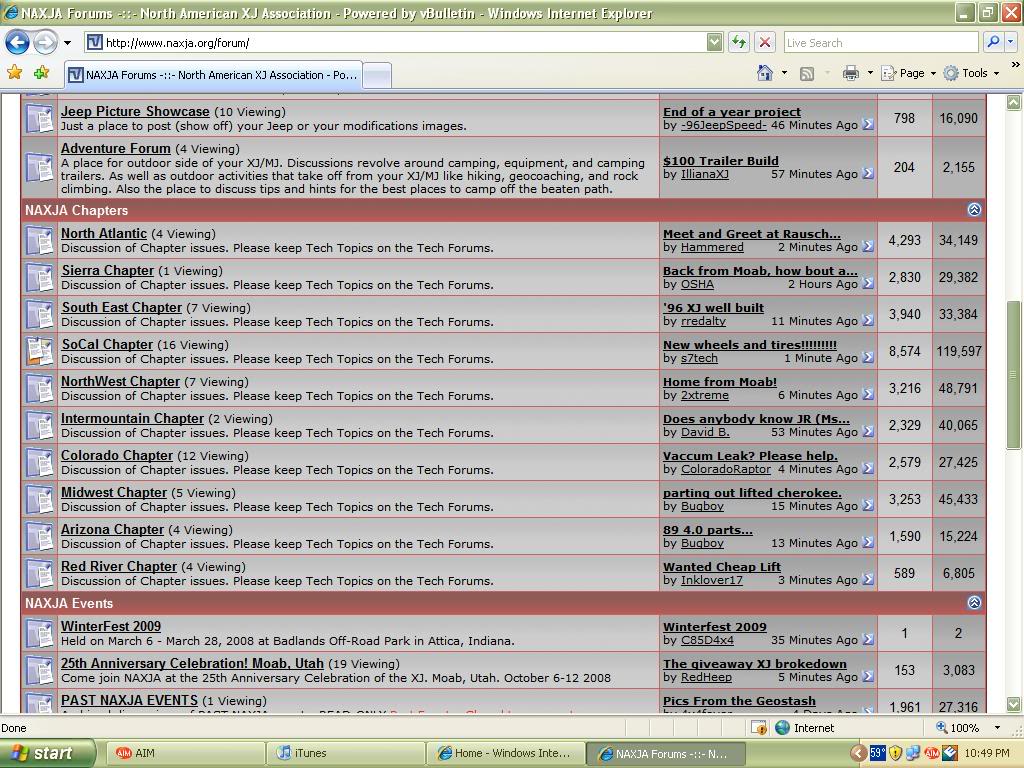Go back with the browser Back arrow
This screenshot has height=768, width=1024.
(17, 43)
